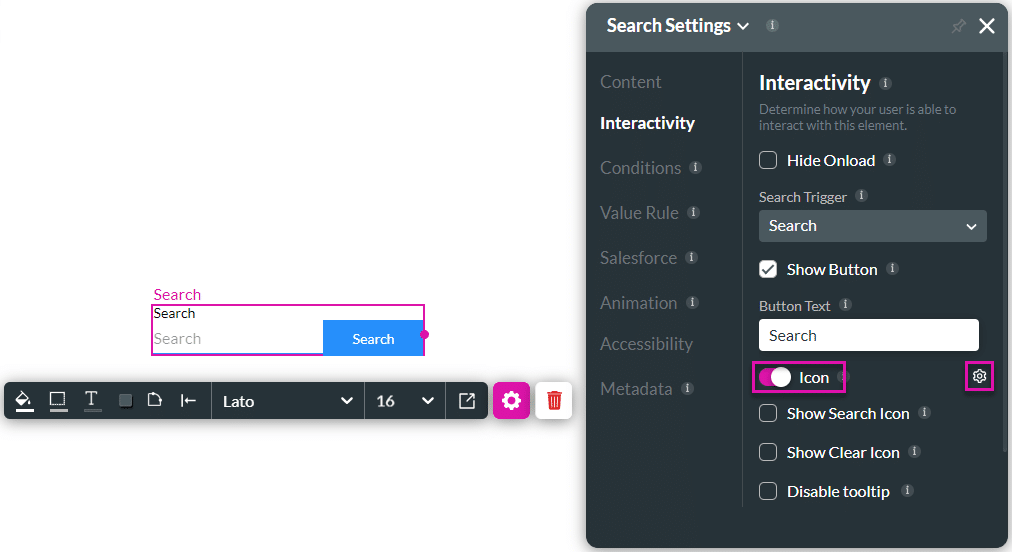Click the fill color bucket icon
The image size is (1012, 552).
tap(24, 400)
